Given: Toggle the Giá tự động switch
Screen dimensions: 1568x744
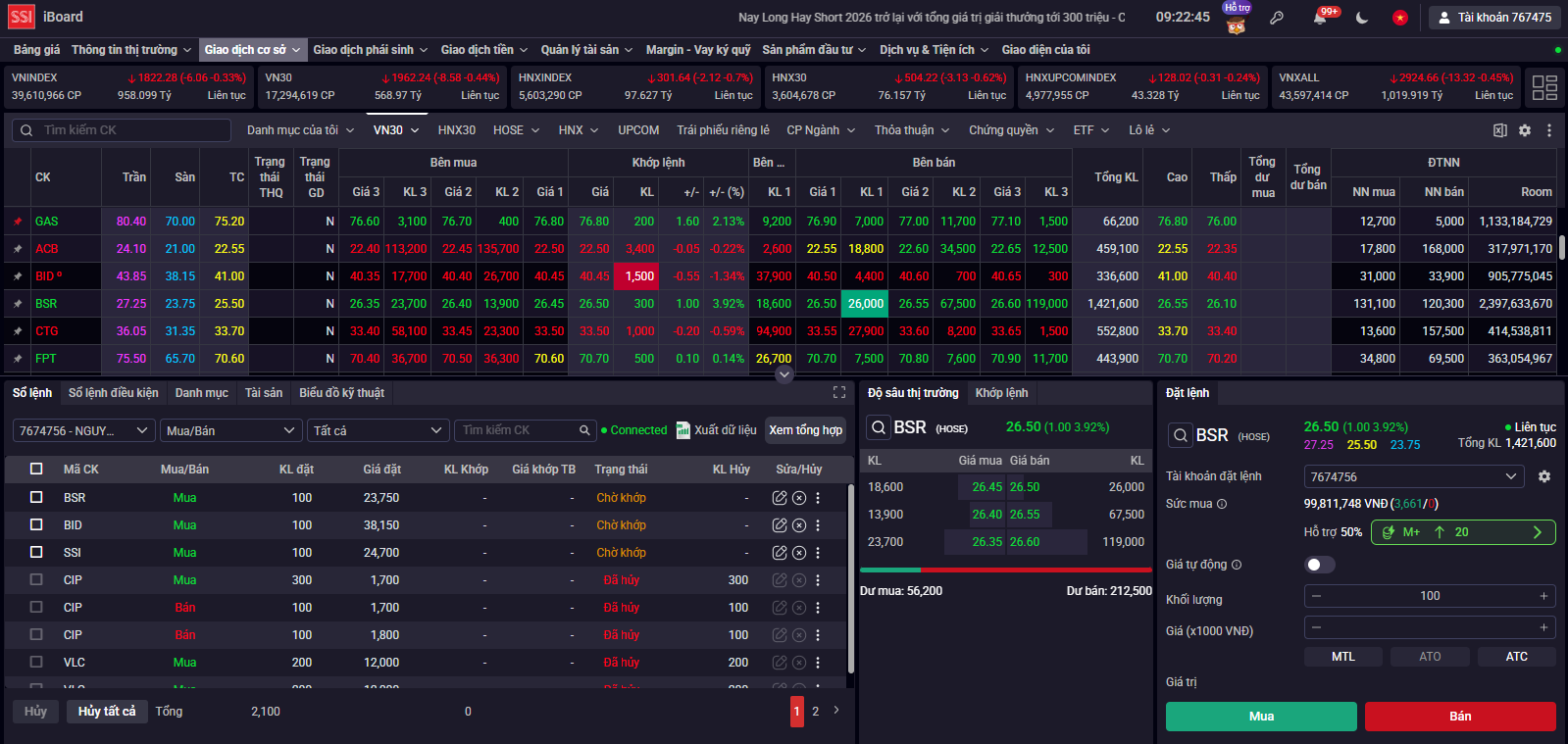Looking at the screenshot, I should 1320,565.
